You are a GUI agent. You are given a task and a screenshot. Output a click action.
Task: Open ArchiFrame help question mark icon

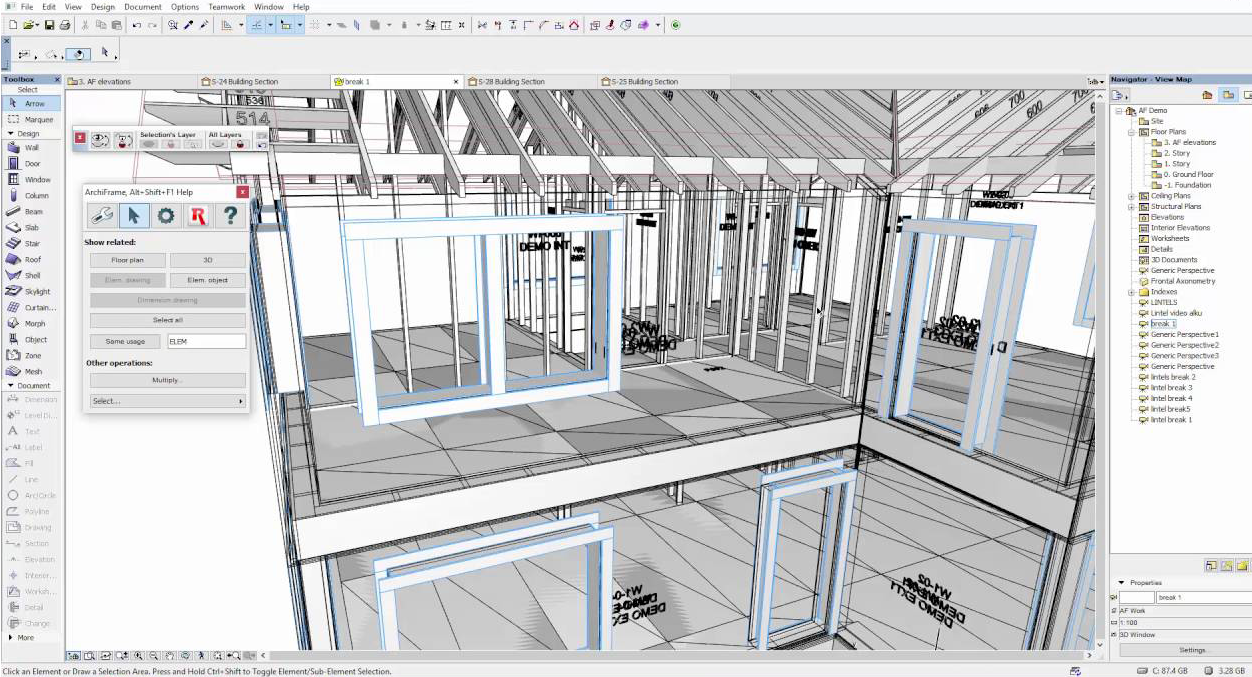point(231,215)
